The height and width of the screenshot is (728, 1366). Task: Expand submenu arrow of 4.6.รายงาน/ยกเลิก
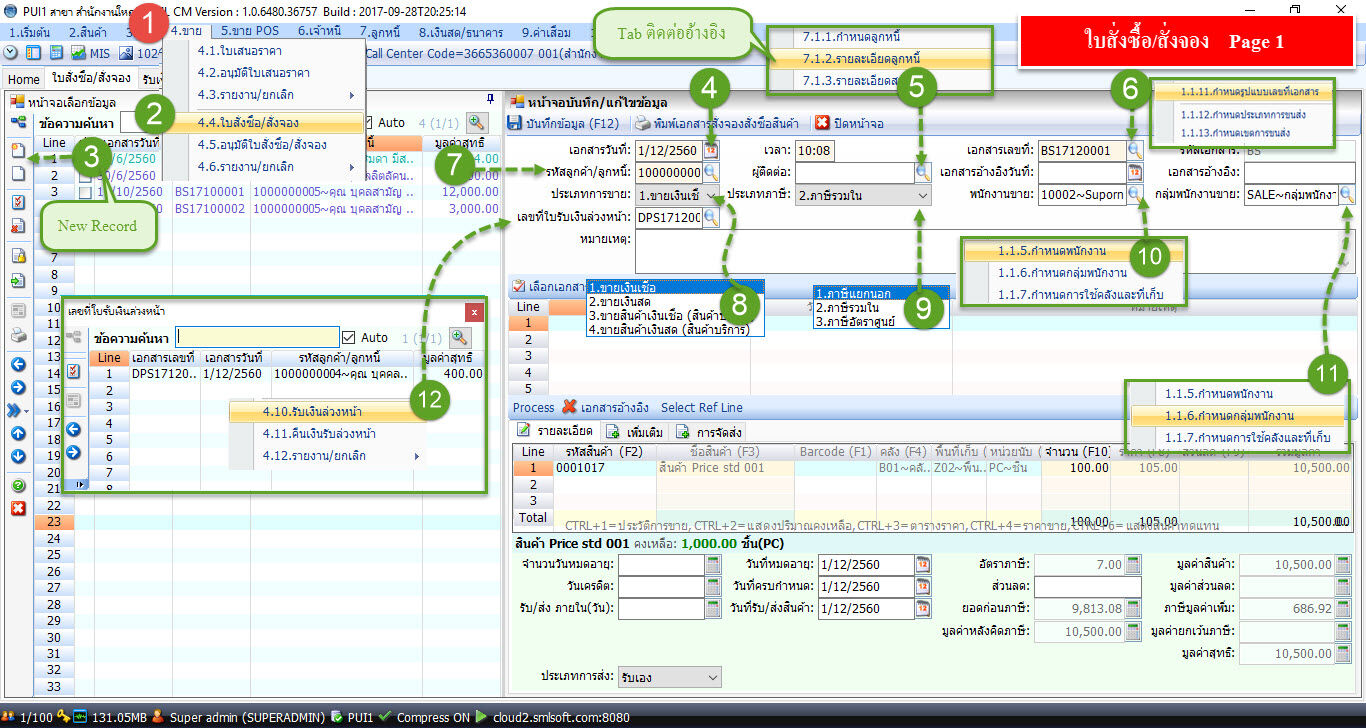(x=352, y=167)
